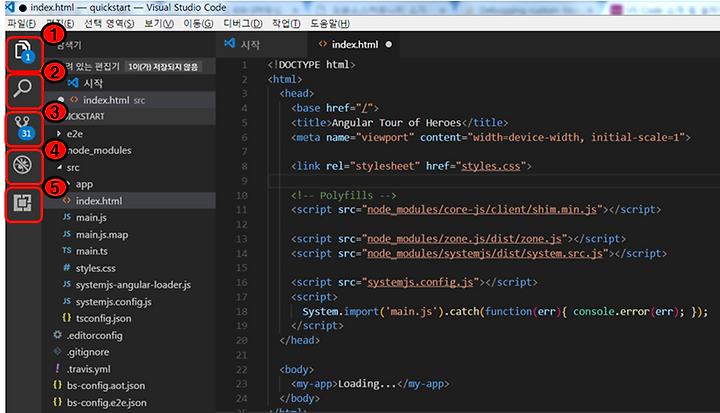Expand the e2e folder
Screen dimensions: 720x413
59,133
